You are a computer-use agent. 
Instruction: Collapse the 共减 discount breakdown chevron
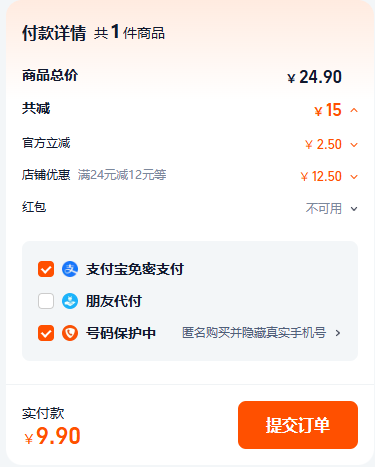click(x=354, y=110)
